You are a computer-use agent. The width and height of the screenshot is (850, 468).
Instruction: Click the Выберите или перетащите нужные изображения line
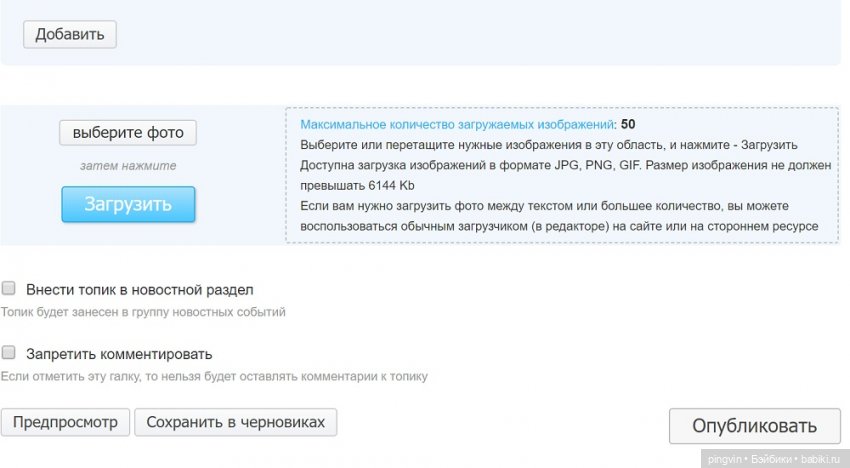(x=549, y=145)
